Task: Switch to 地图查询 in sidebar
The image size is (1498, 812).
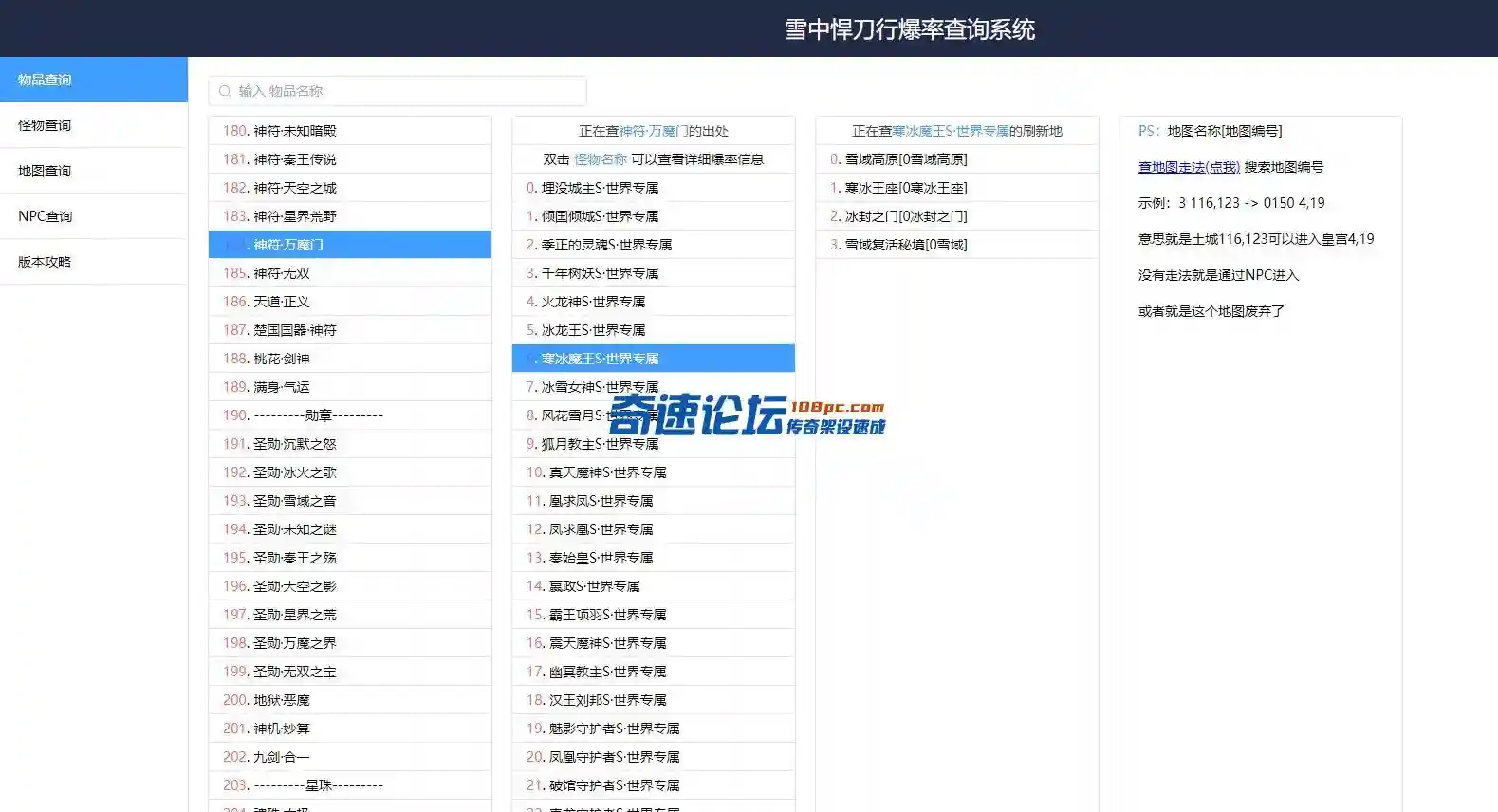Action: (94, 171)
